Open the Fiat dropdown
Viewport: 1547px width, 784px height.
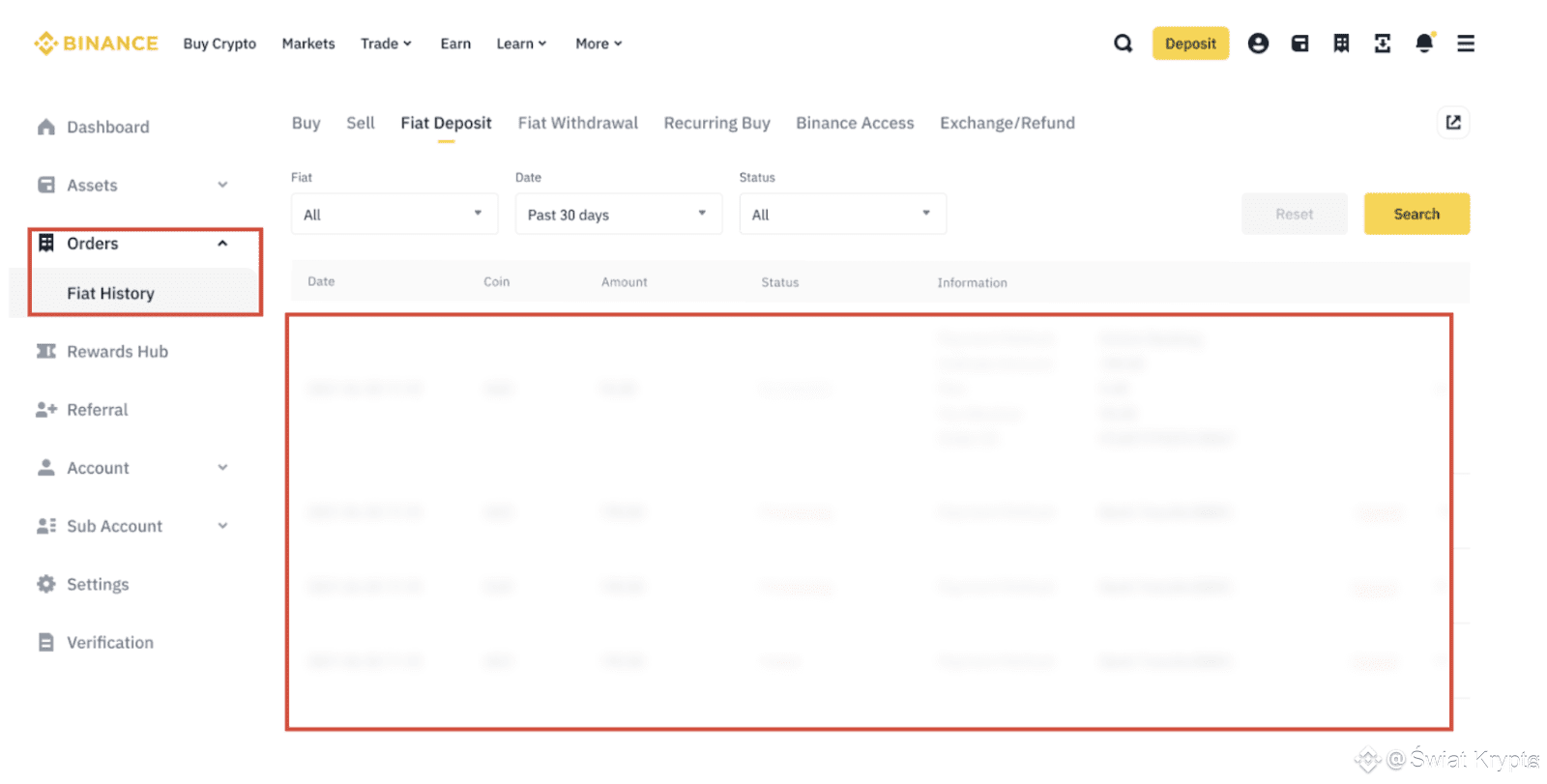coord(394,214)
